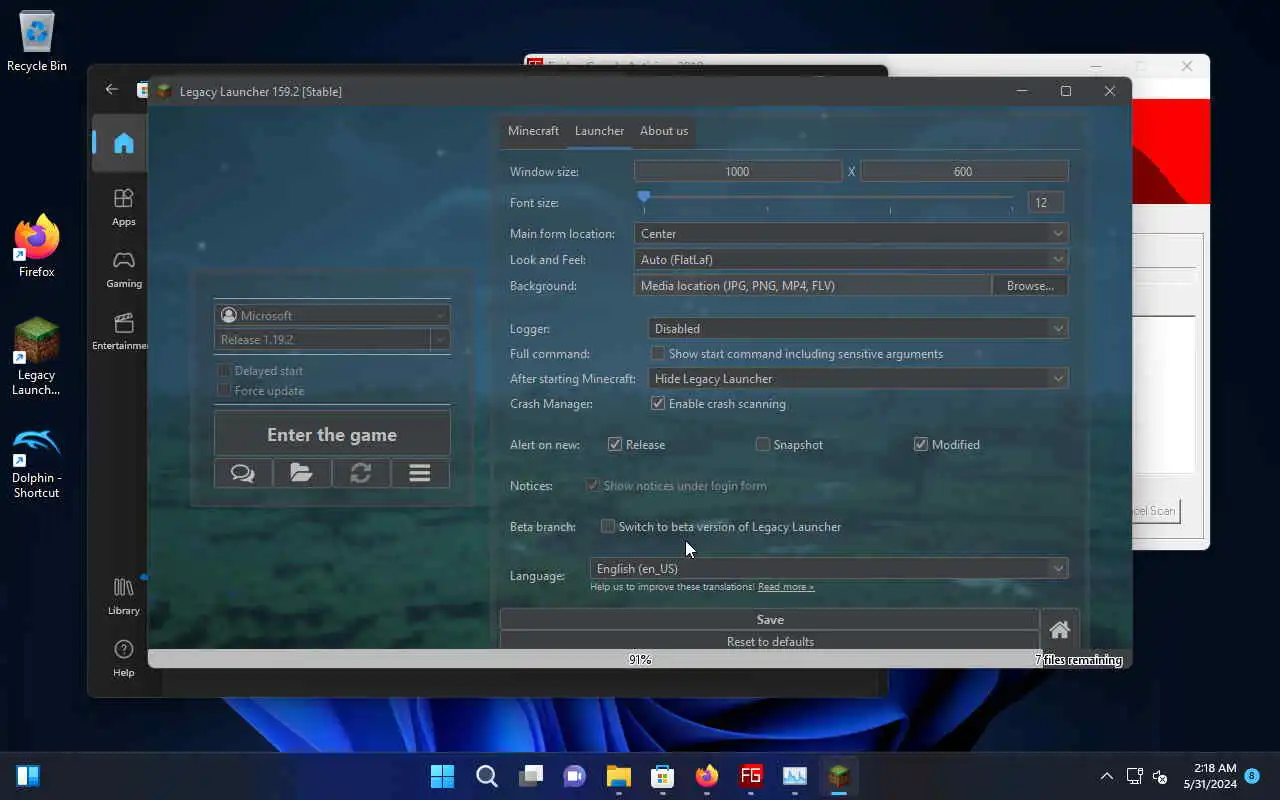Click Browse for background media
1280x800 pixels.
tap(1030, 285)
